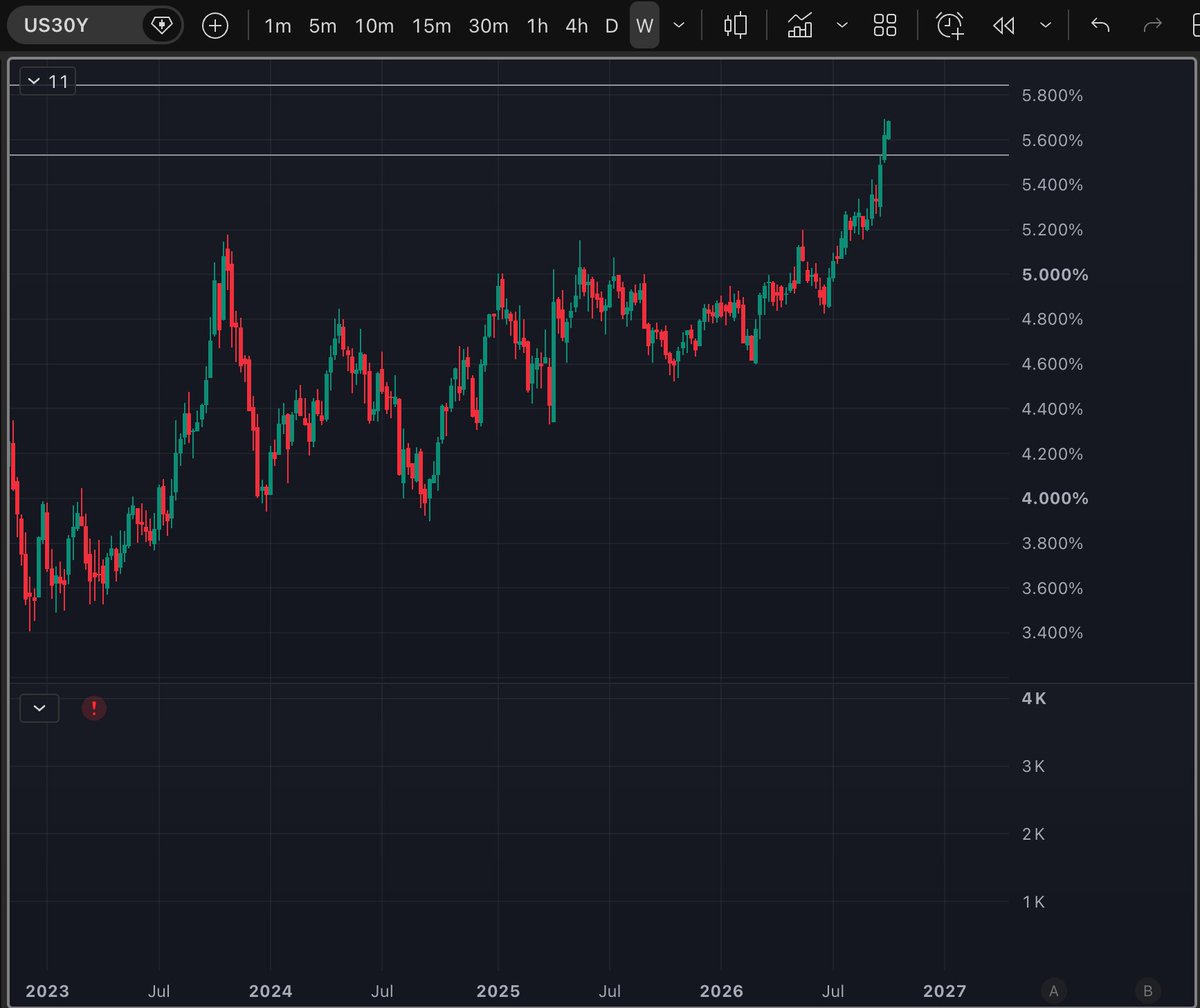
Task: Open the layout grid selector
Action: [885, 26]
